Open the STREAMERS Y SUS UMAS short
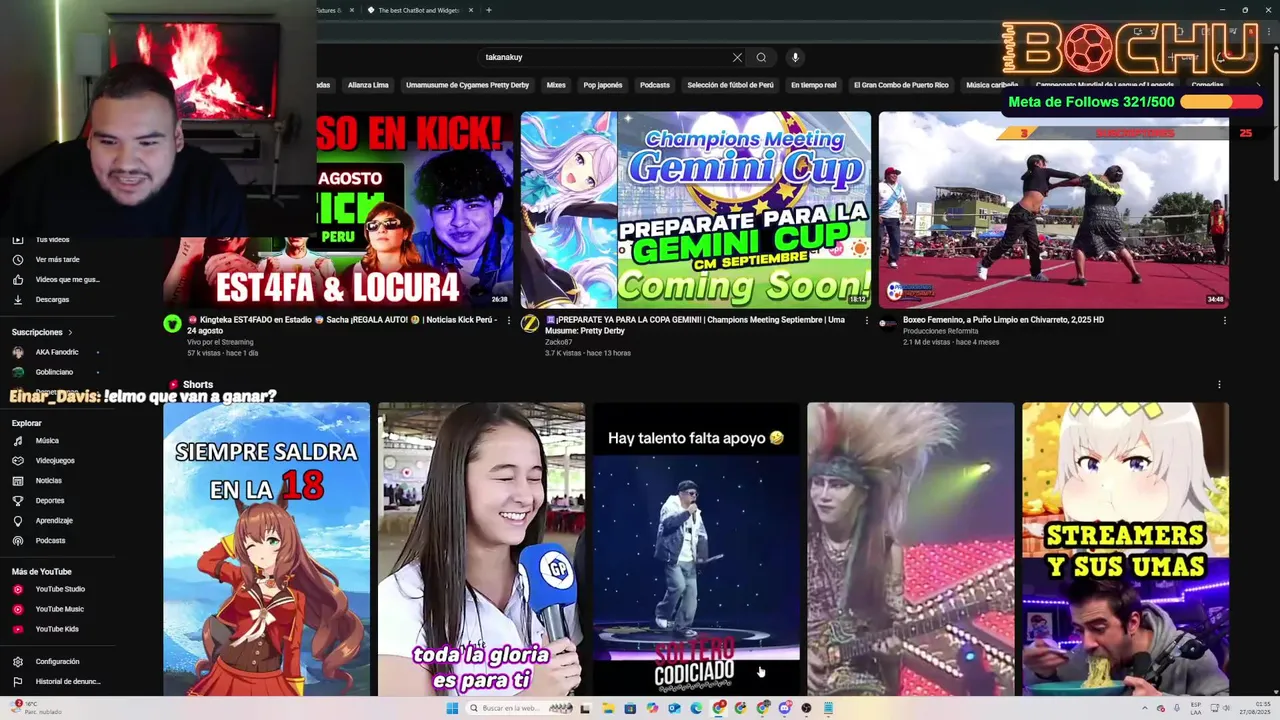The image size is (1280, 720). 1125,548
